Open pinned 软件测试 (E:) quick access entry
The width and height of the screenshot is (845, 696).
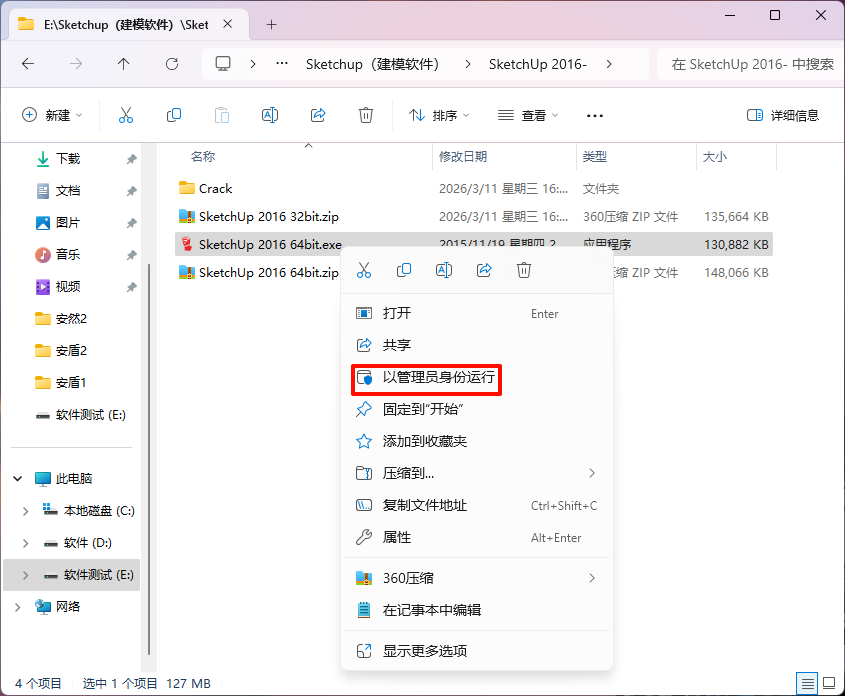tap(91, 415)
